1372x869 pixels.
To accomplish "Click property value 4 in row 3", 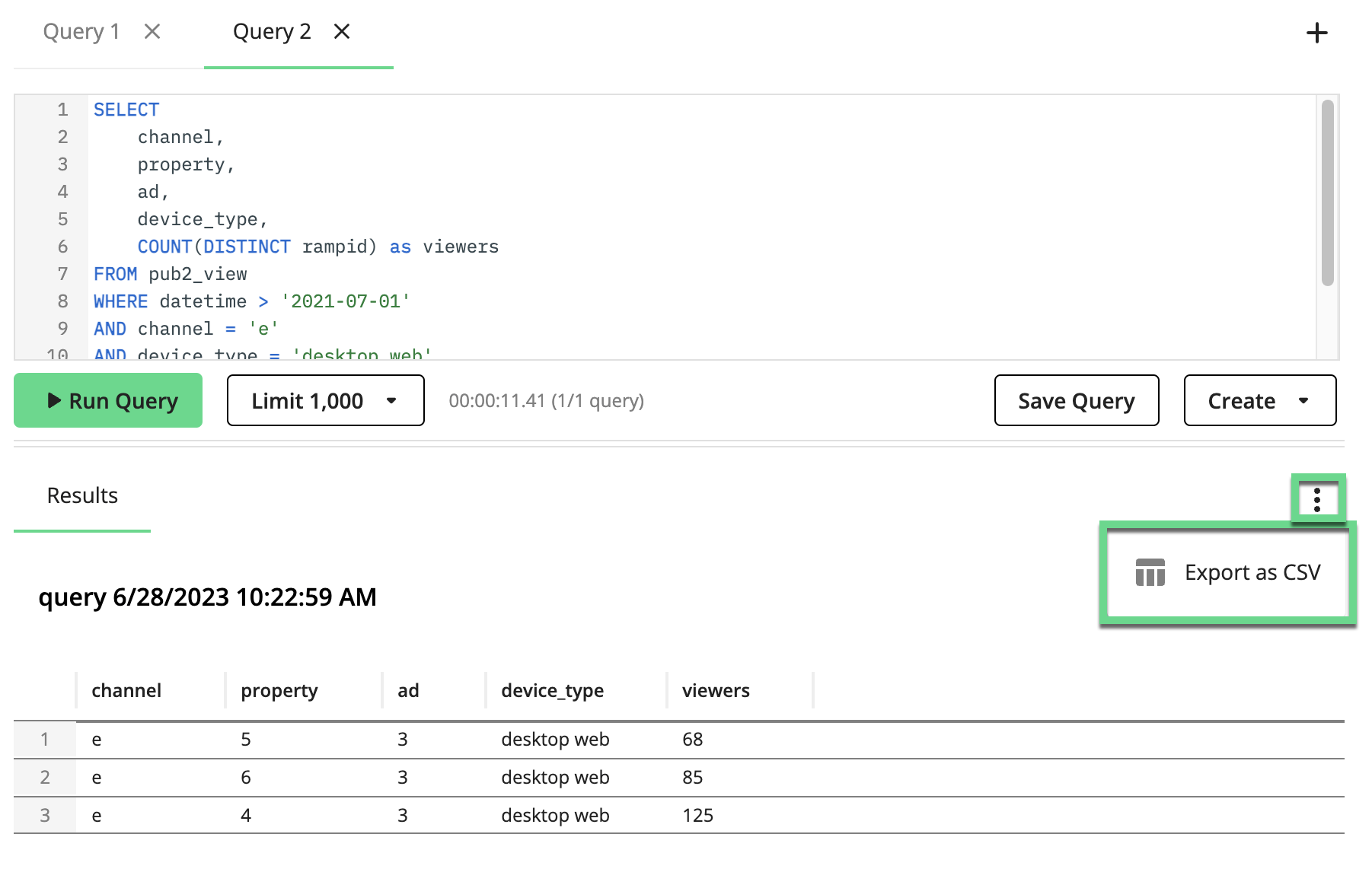I will click(246, 815).
